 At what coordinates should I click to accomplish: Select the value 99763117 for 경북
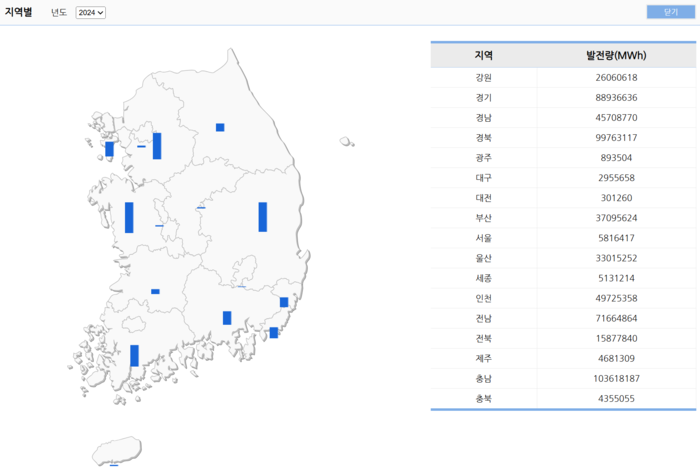(616, 138)
